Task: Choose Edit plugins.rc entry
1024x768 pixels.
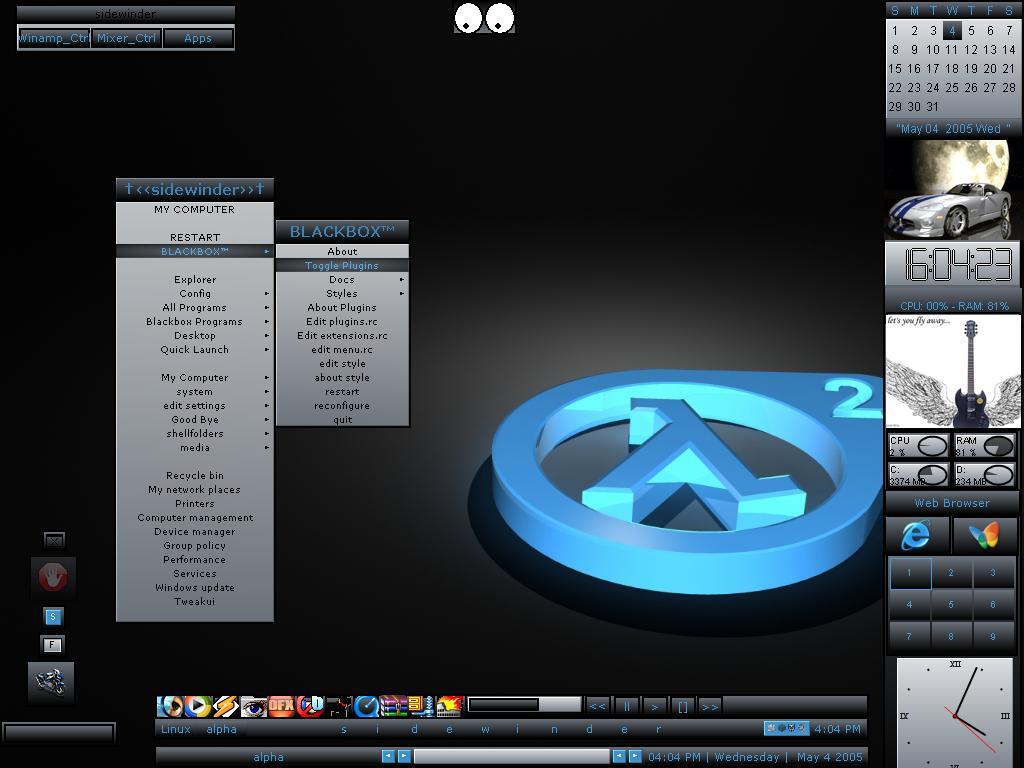Action: 342,321
